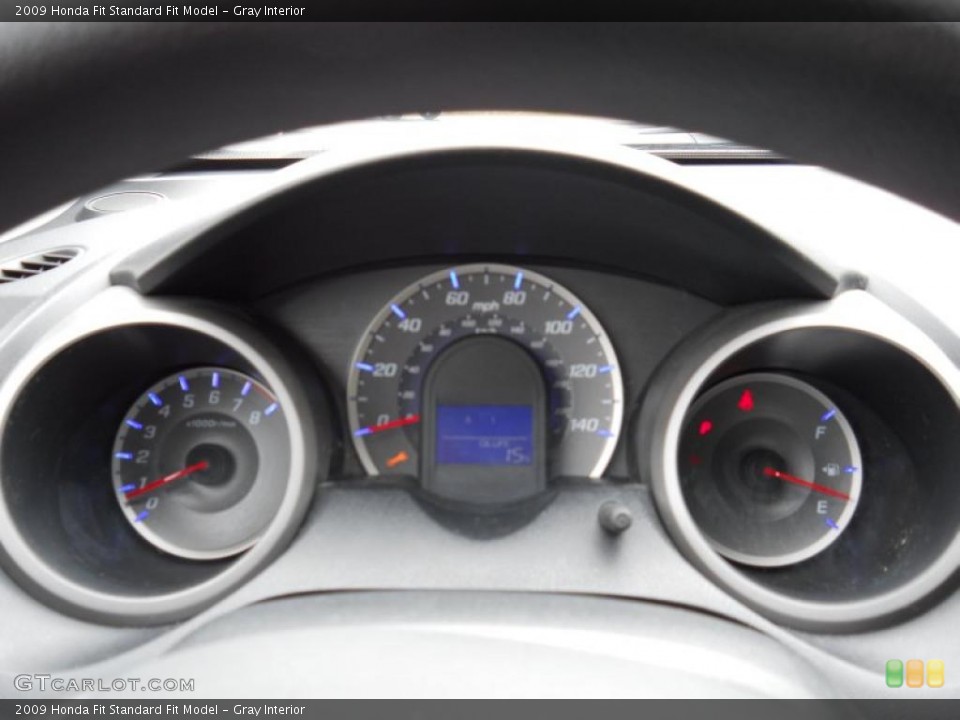Click the fuel pump icon on the fuel gauge
The width and height of the screenshot is (960, 720).
[831, 470]
